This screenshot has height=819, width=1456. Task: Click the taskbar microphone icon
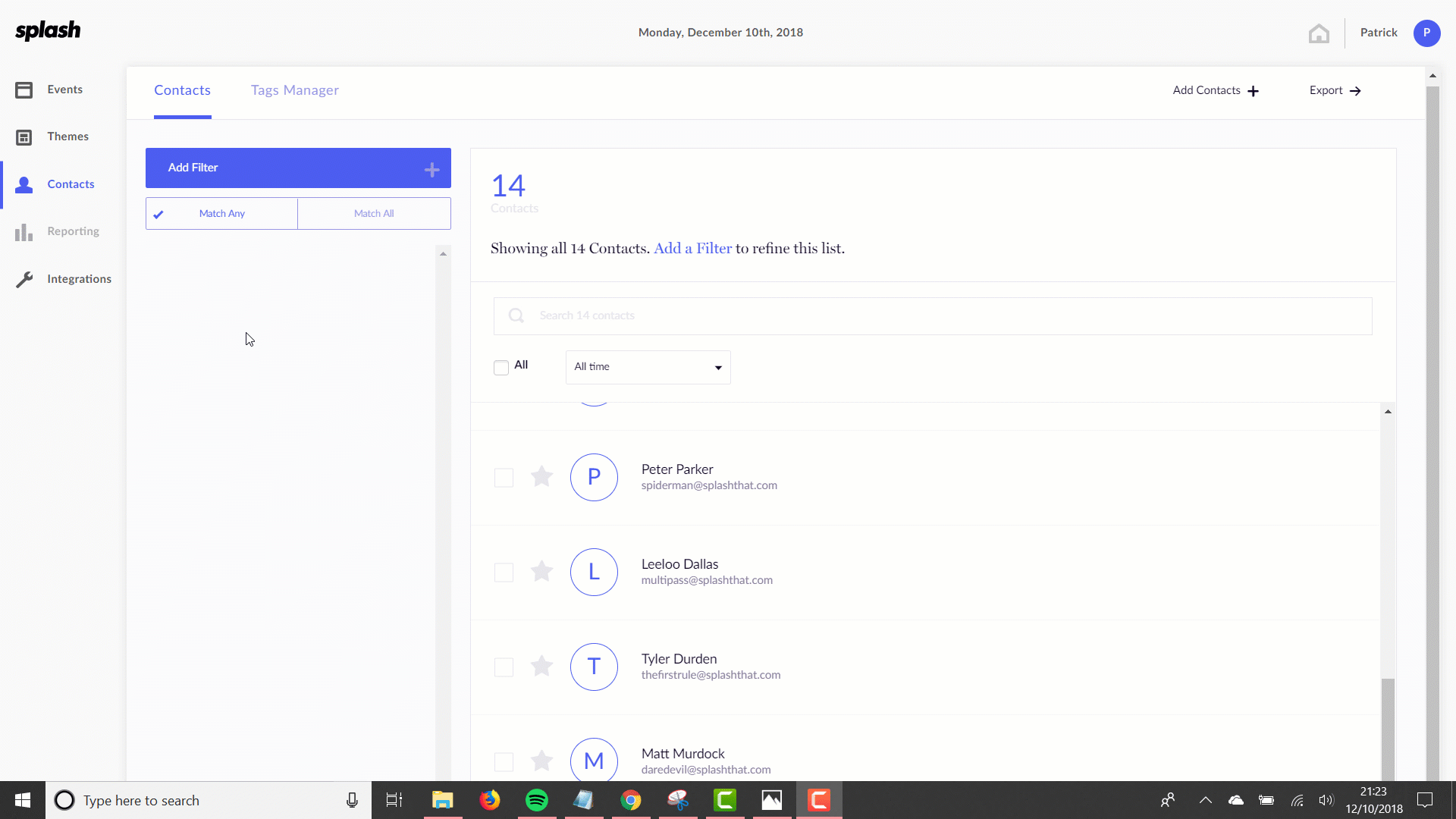pos(352,800)
